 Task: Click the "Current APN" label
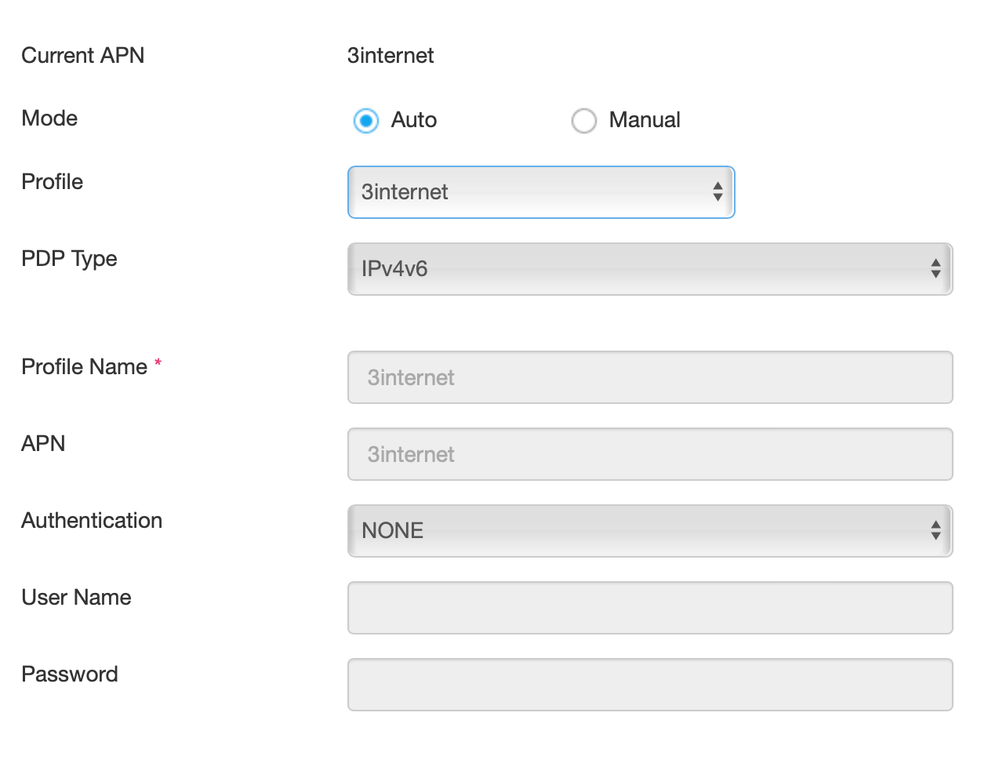pyautogui.click(x=83, y=56)
